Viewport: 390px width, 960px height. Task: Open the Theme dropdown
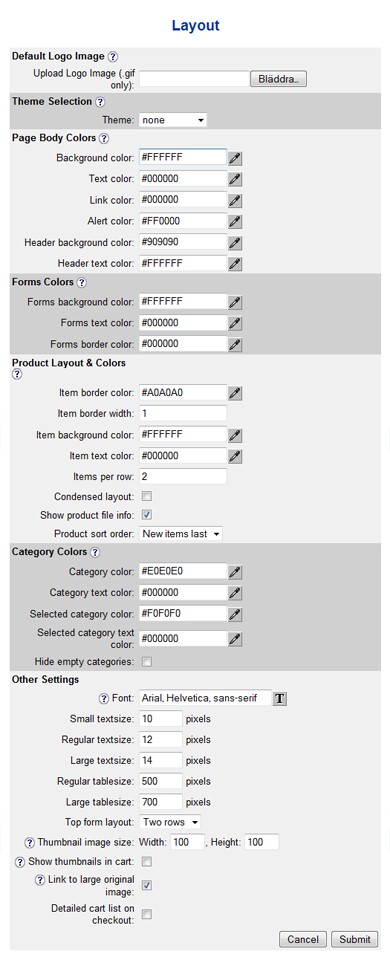173,121
